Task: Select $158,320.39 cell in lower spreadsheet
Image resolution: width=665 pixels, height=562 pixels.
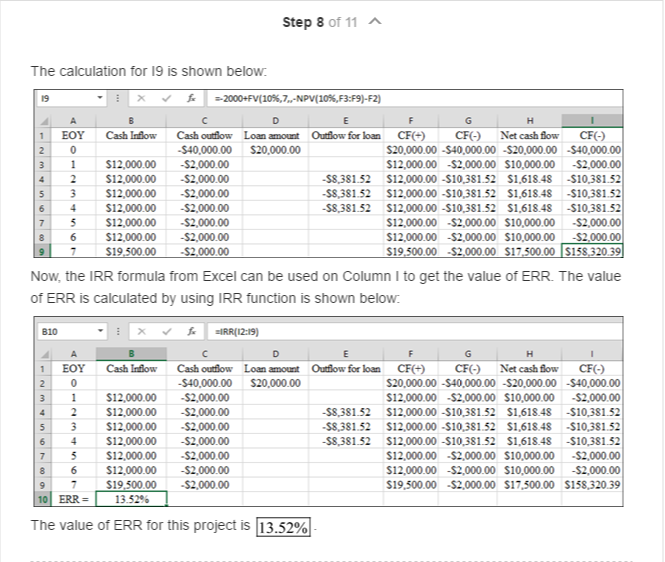Action: (592, 485)
